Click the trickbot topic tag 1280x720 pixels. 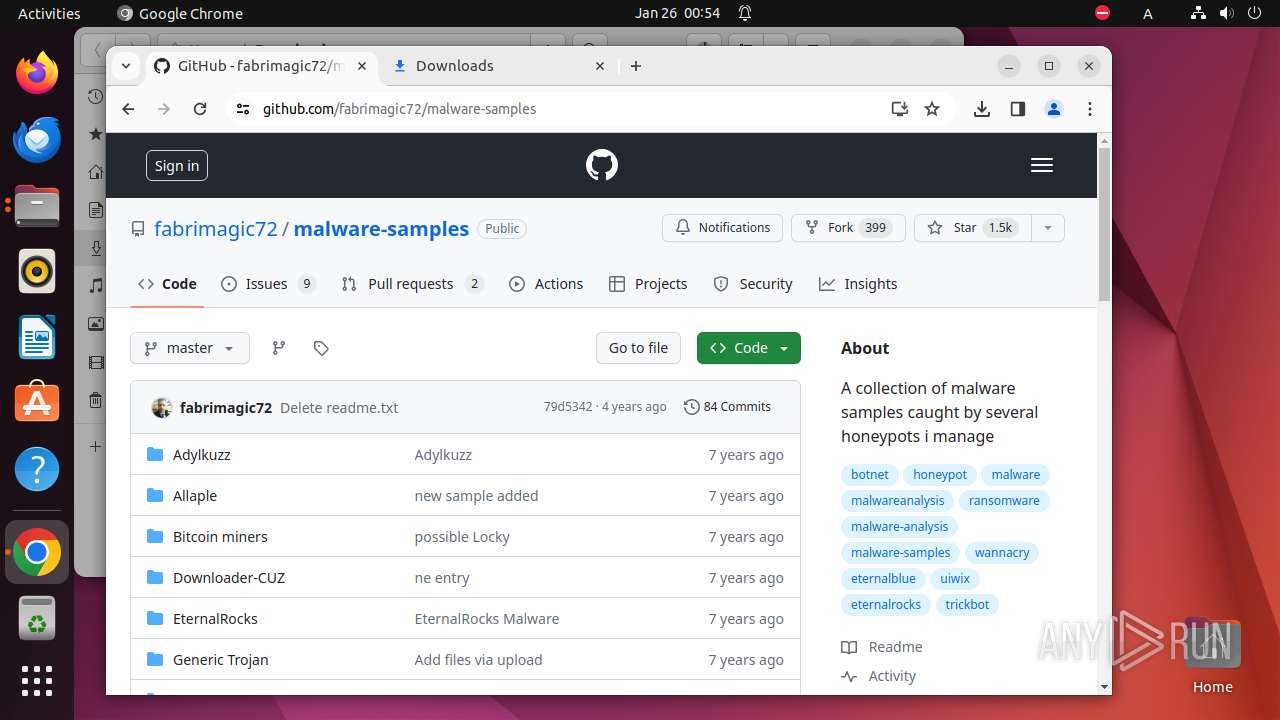click(967, 605)
